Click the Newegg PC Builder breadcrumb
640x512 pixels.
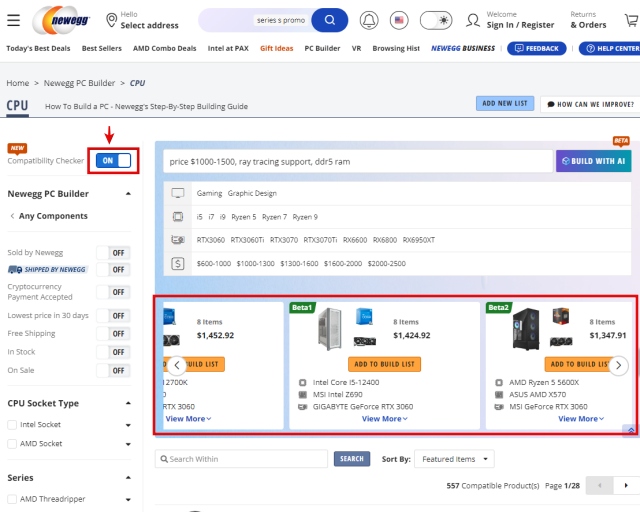point(79,83)
